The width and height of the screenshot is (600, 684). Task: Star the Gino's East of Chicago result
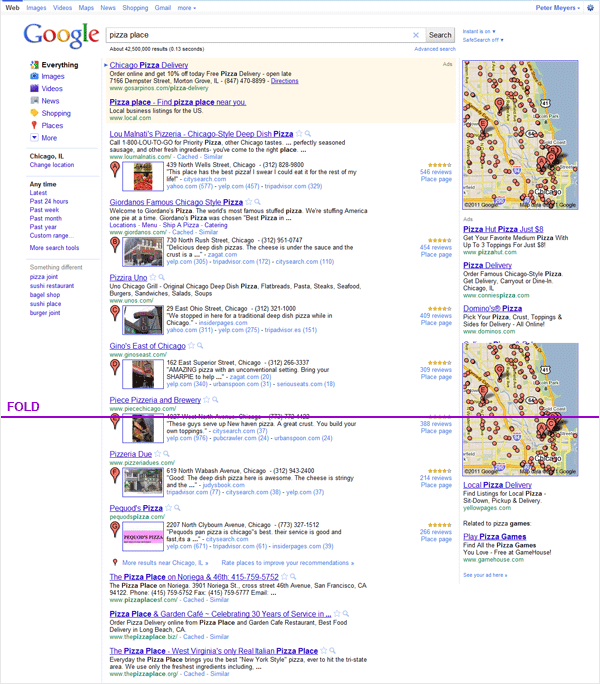coord(191,345)
